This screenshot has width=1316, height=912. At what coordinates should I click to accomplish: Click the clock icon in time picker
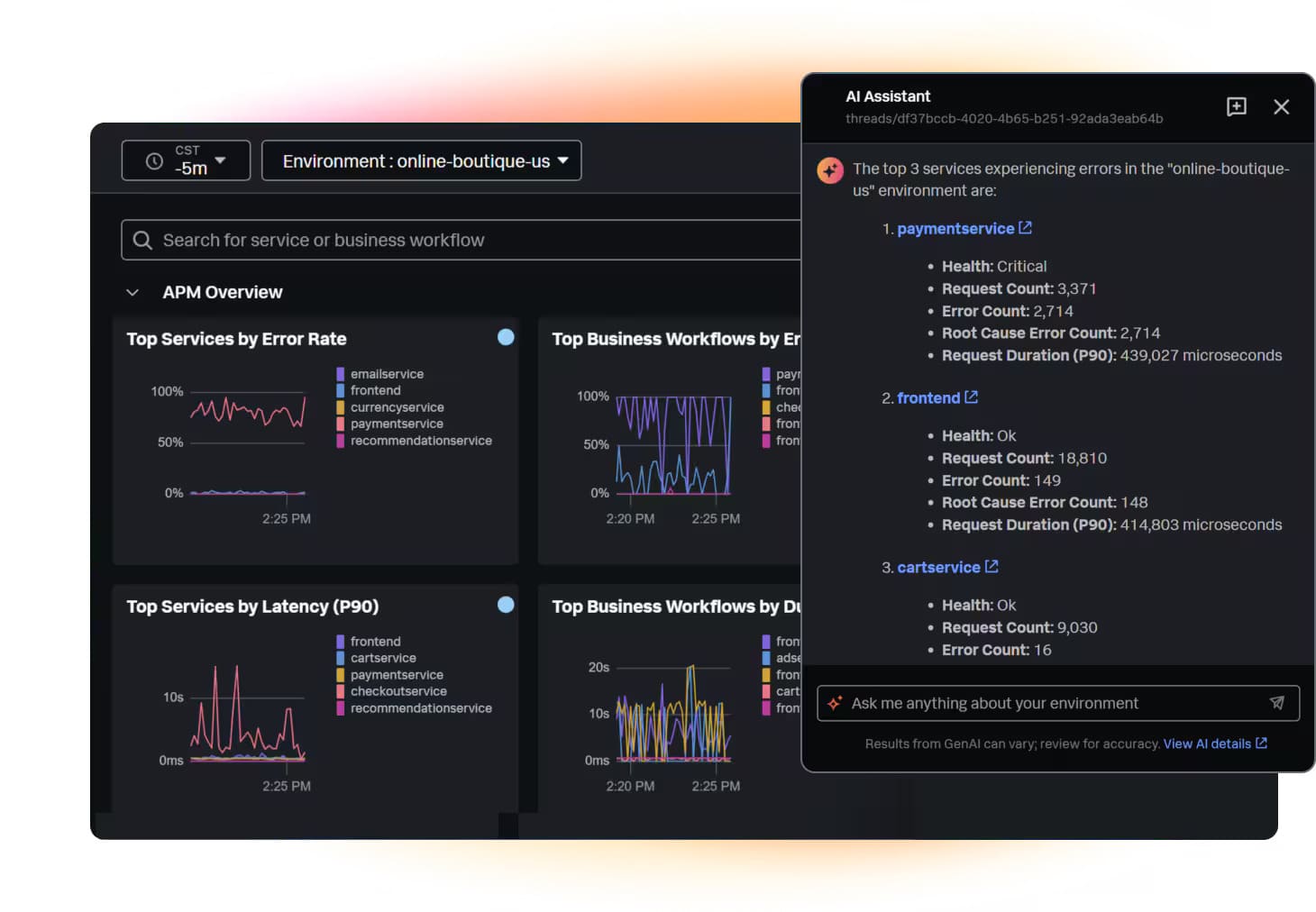click(152, 160)
